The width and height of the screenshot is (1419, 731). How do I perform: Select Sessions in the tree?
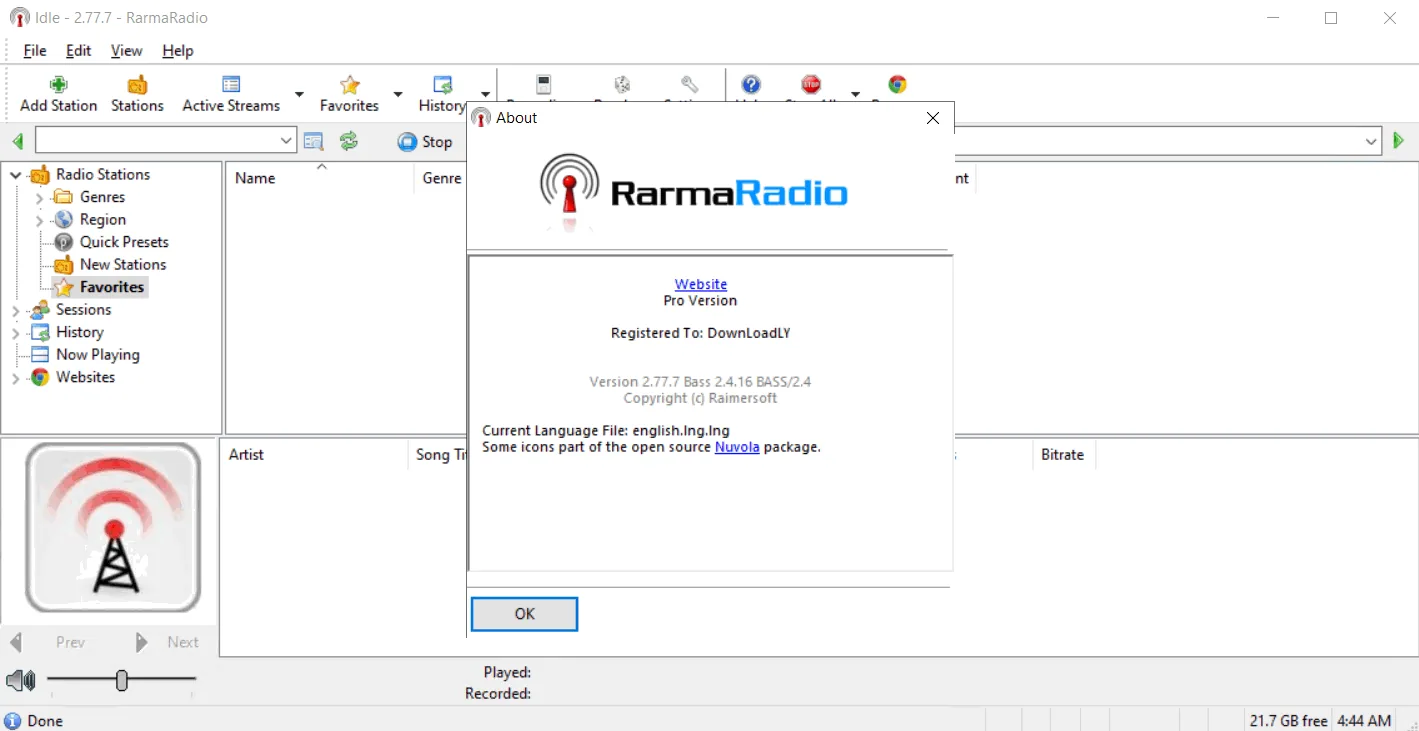tap(83, 310)
